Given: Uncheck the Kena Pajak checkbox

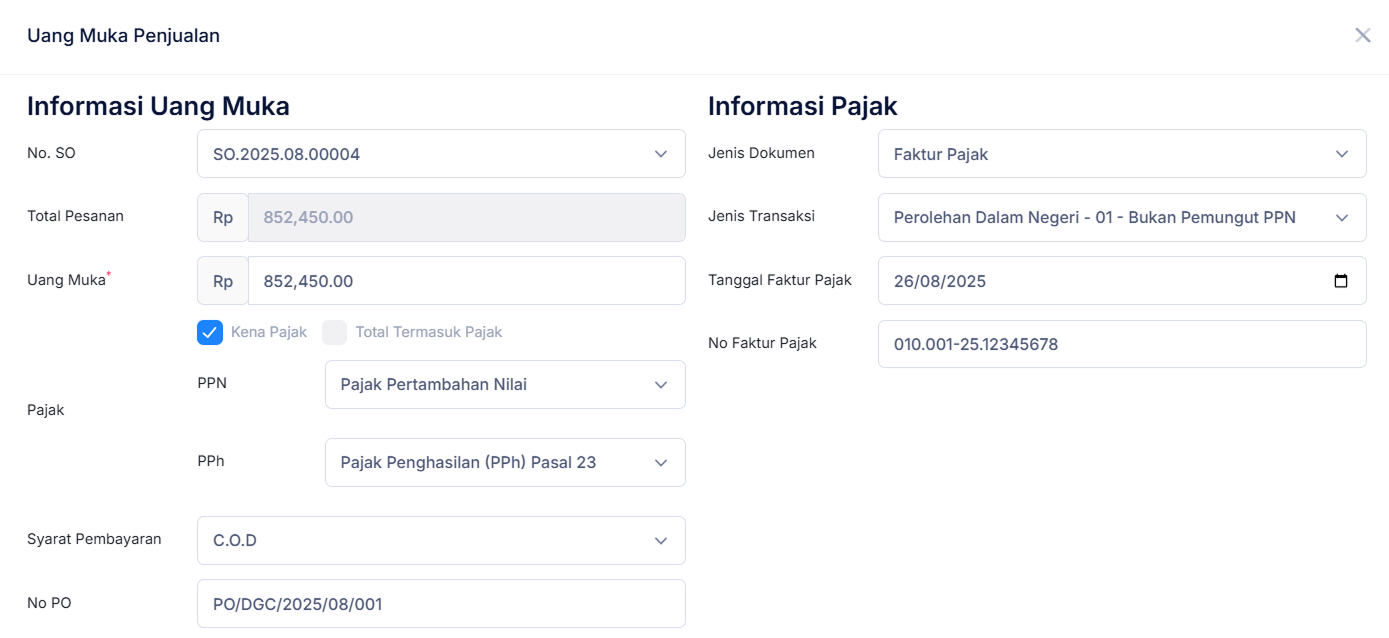Looking at the screenshot, I should pos(210,331).
